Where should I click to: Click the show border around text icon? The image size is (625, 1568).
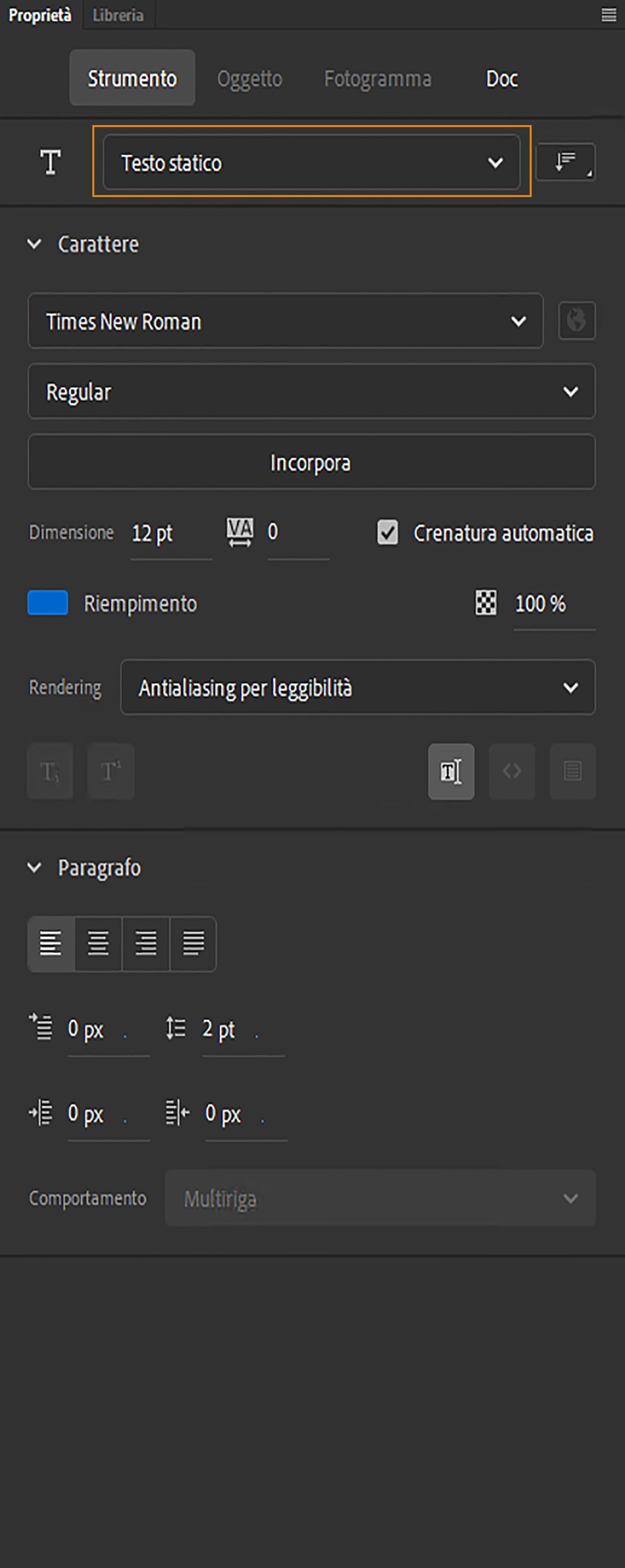pyautogui.click(x=573, y=771)
